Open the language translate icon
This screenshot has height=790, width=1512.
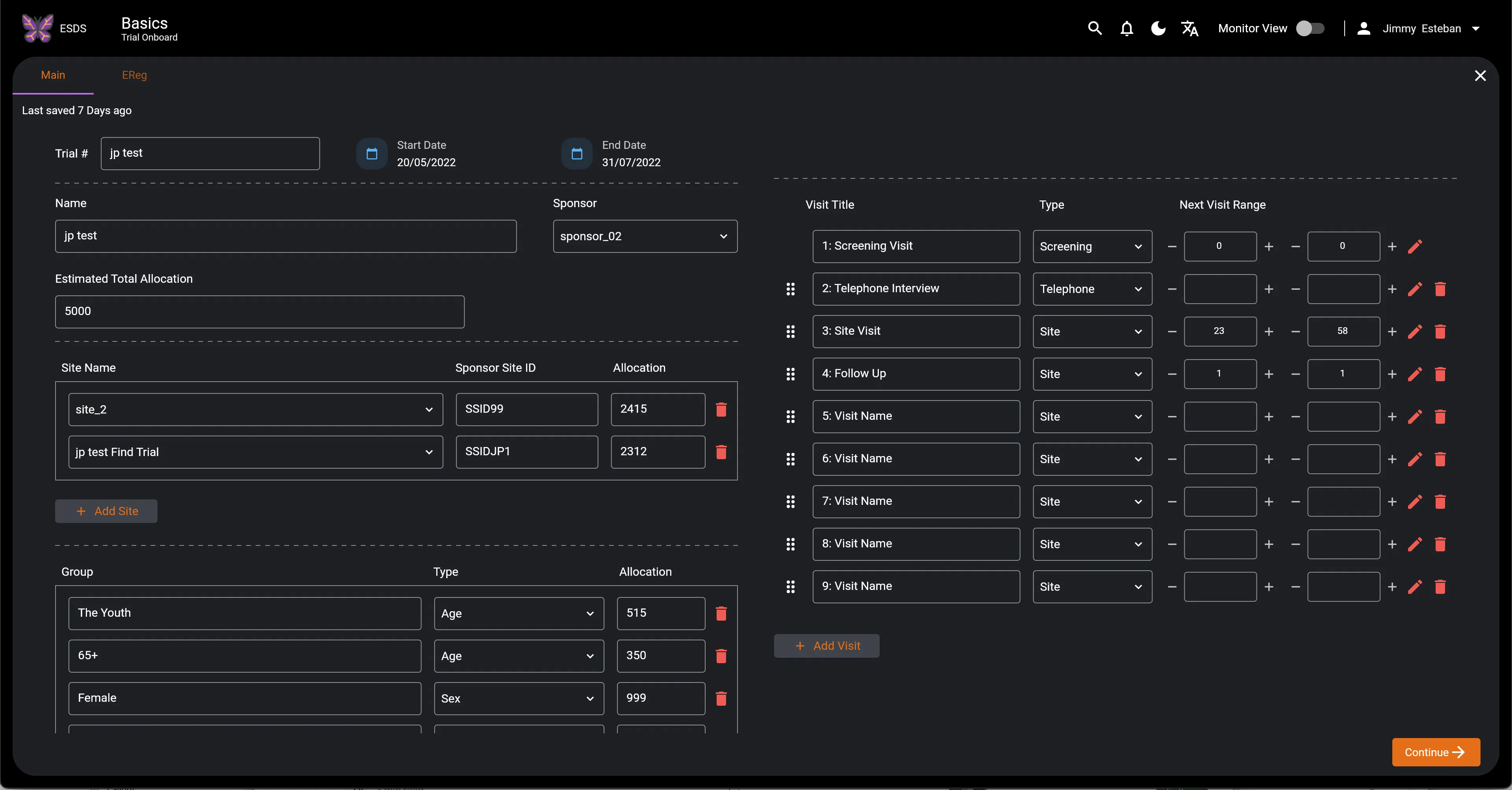pos(1190,28)
